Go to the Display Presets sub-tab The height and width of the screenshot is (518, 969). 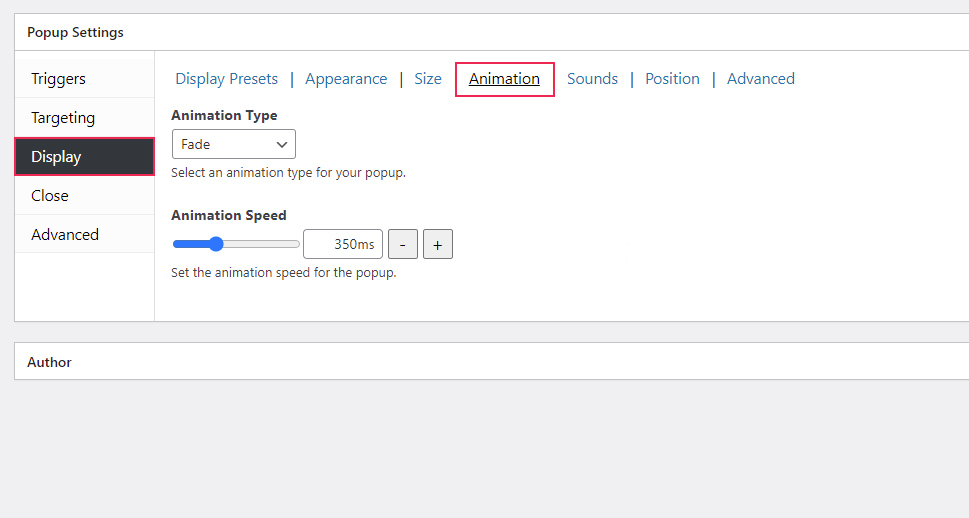point(227,79)
